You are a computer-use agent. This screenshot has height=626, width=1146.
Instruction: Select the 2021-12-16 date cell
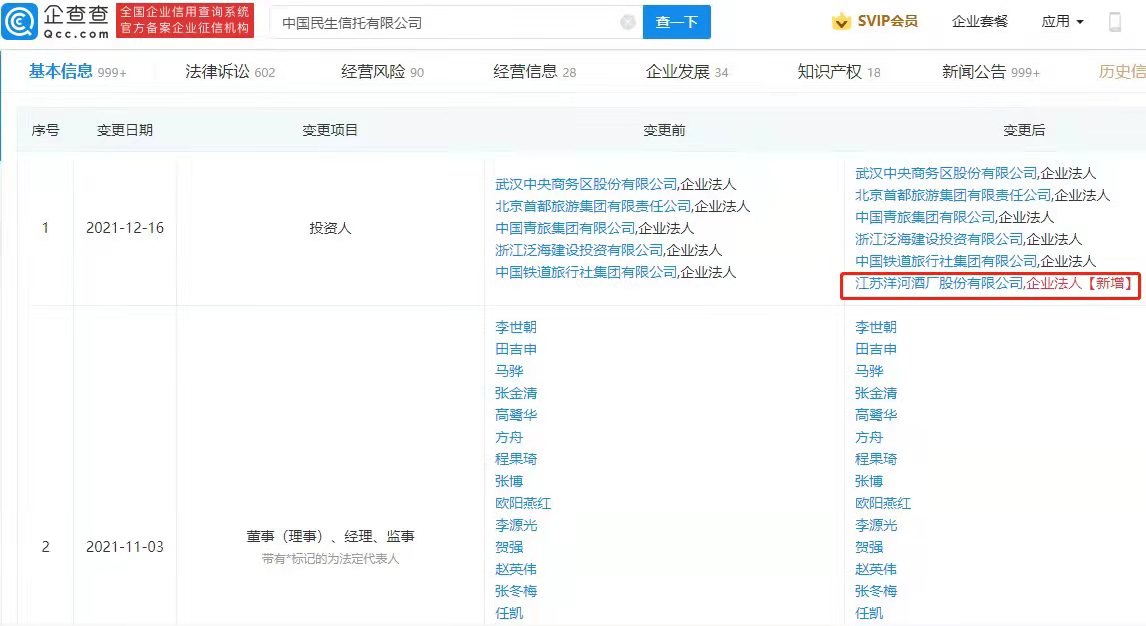(125, 228)
